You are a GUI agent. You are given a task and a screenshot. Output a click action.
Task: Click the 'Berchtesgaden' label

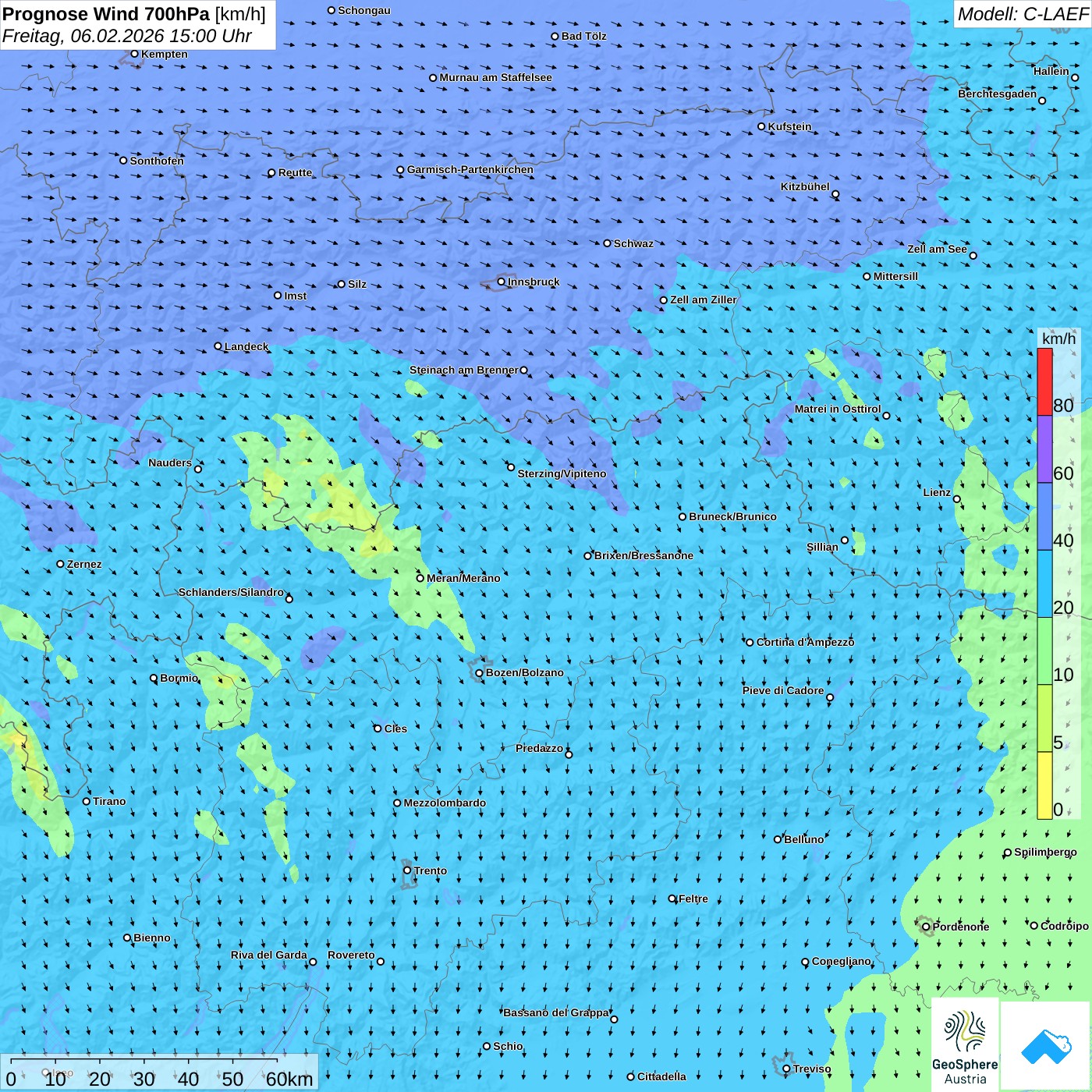click(998, 94)
